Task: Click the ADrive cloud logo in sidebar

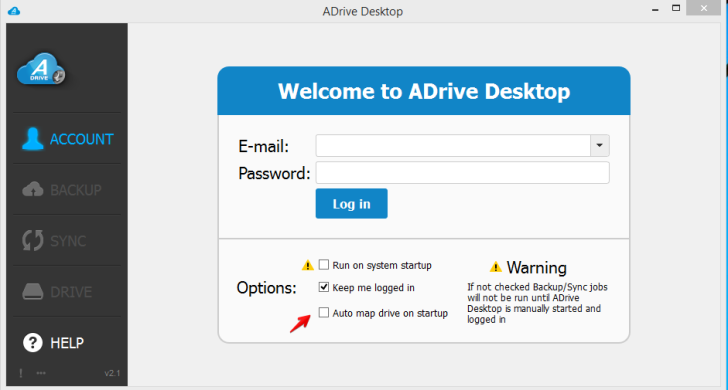Action: pos(41,69)
